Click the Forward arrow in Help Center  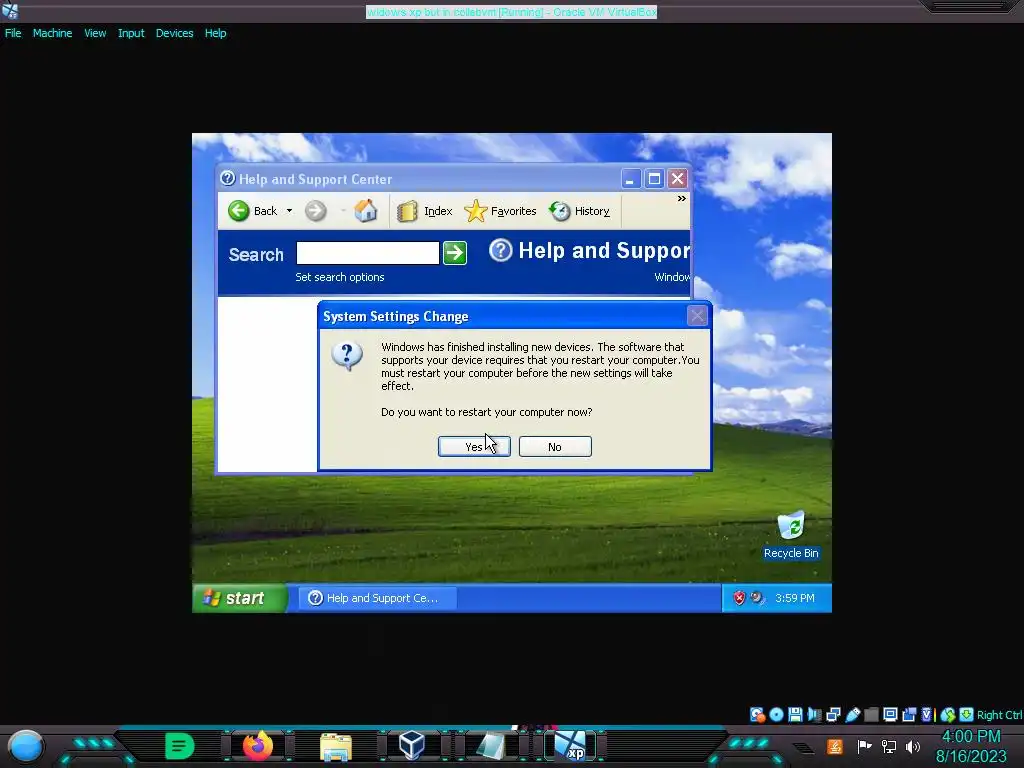[315, 211]
